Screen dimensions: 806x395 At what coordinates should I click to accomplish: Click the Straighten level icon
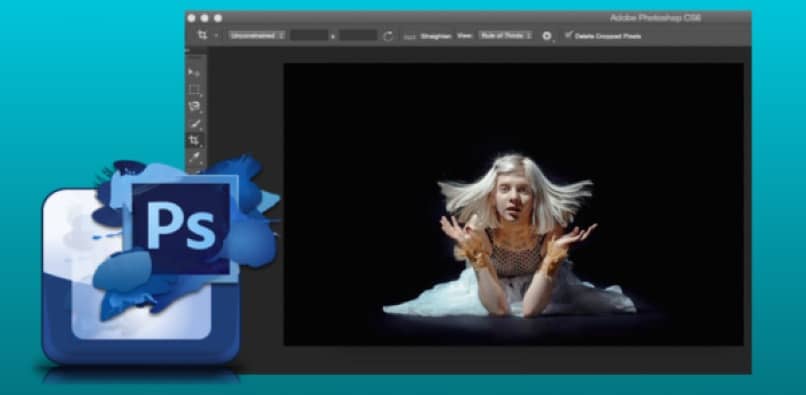[410, 37]
